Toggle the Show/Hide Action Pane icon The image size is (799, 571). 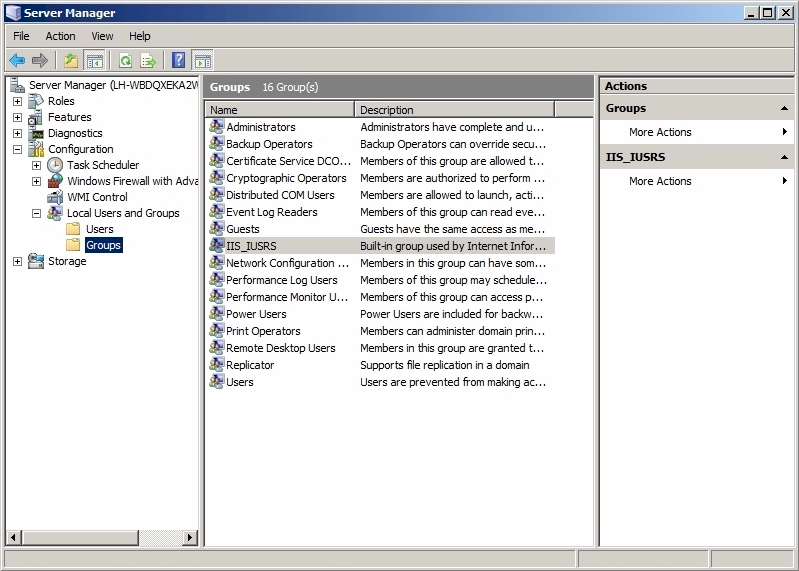point(203,61)
